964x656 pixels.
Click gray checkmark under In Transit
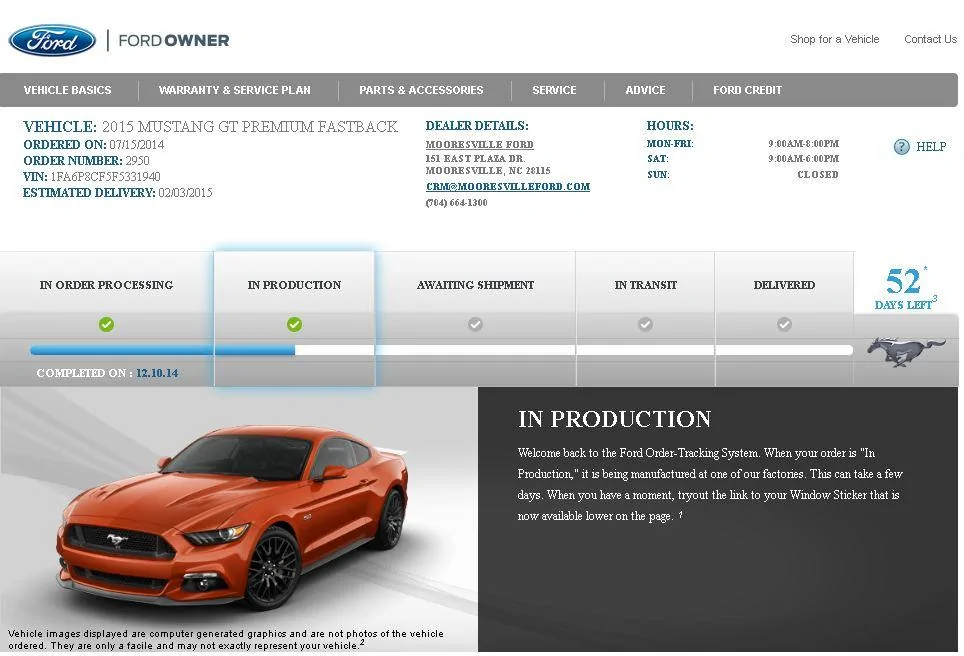(645, 324)
